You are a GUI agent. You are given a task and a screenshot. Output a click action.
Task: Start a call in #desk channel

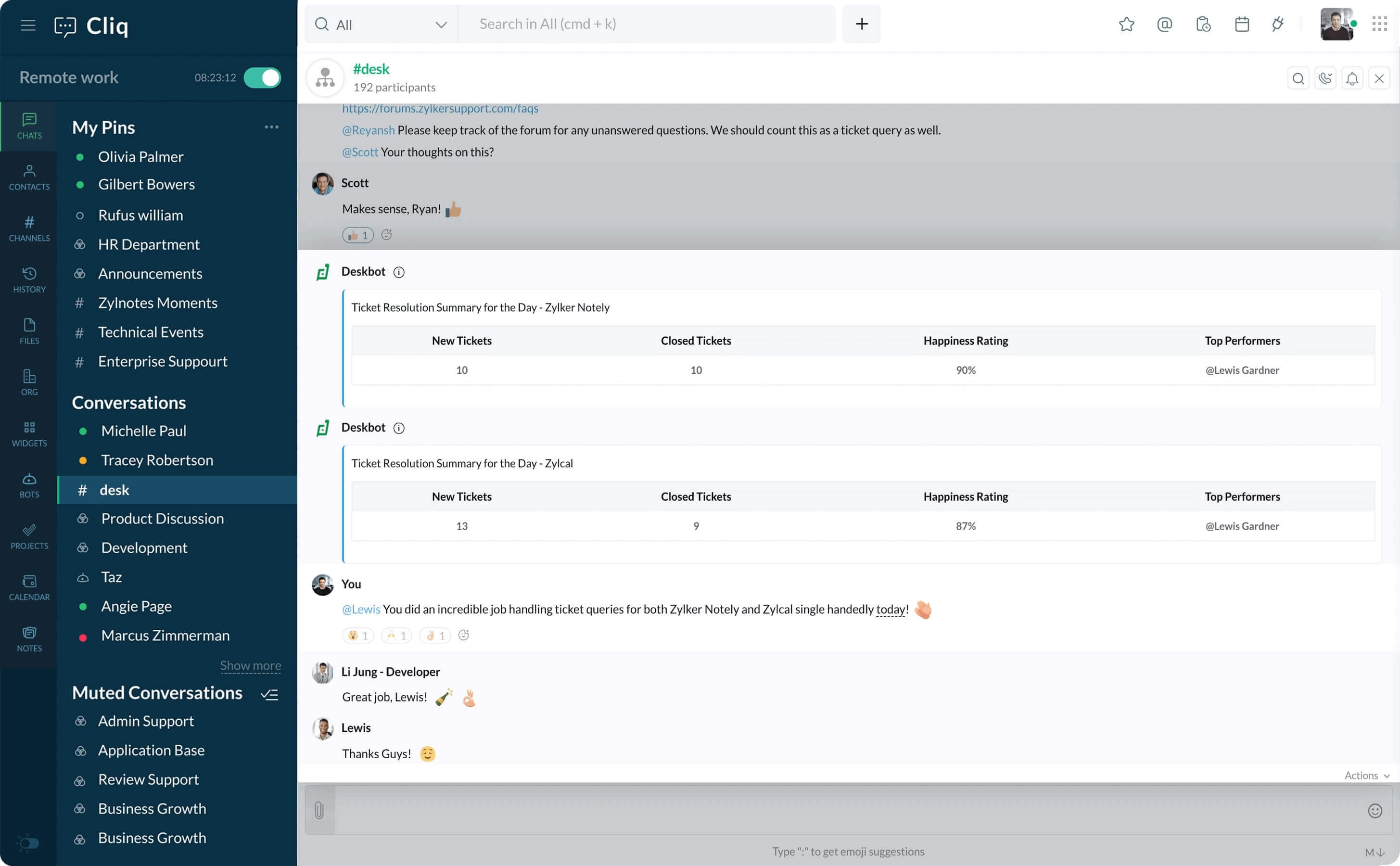pyautogui.click(x=1325, y=78)
